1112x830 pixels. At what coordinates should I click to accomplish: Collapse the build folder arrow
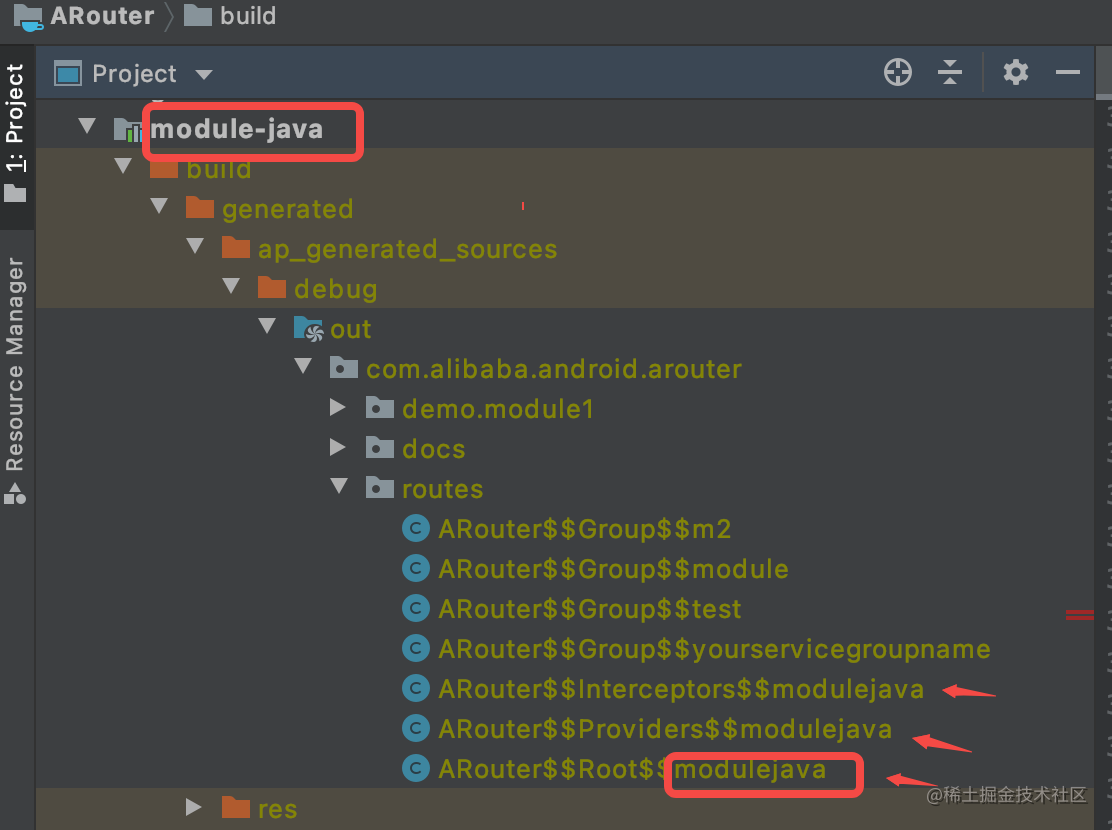tap(123, 166)
